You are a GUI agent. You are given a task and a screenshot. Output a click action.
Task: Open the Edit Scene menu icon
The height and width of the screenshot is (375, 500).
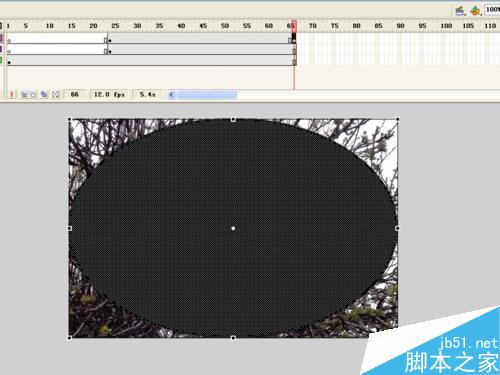pos(460,11)
